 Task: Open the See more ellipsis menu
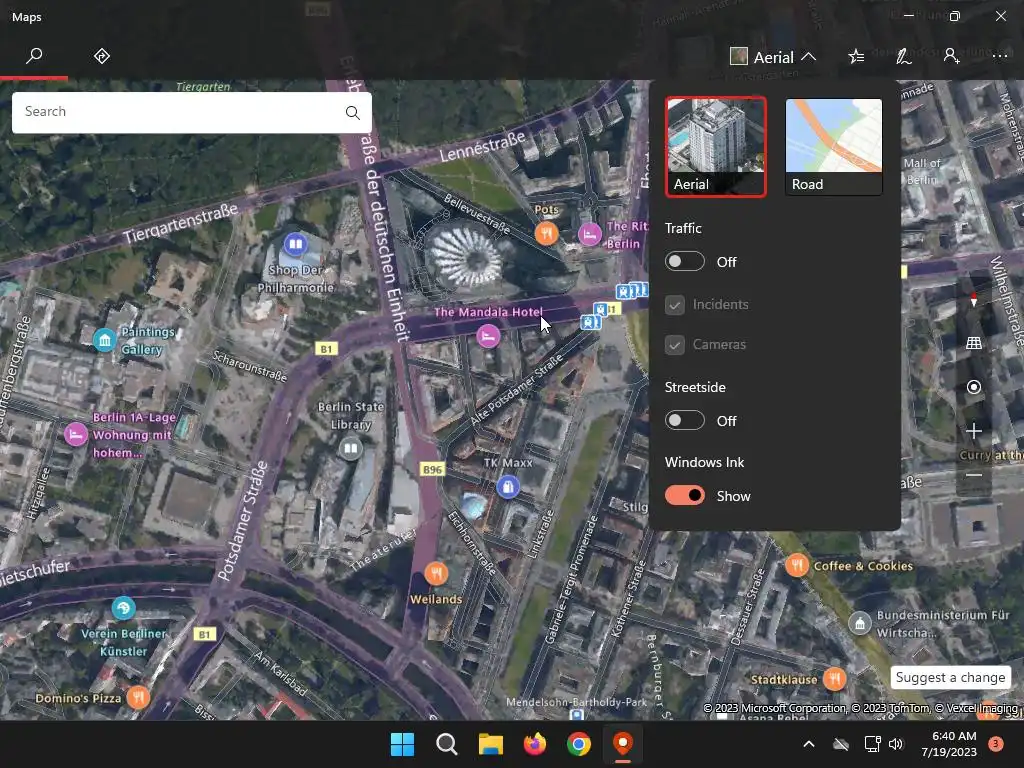point(1000,57)
